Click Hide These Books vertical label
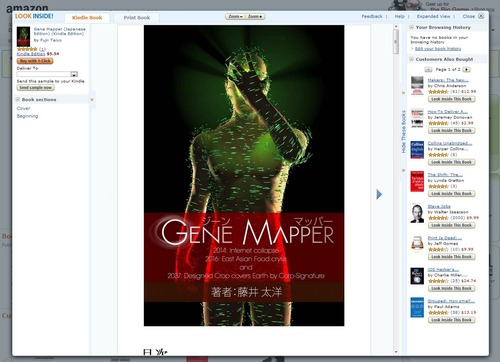 (403, 132)
